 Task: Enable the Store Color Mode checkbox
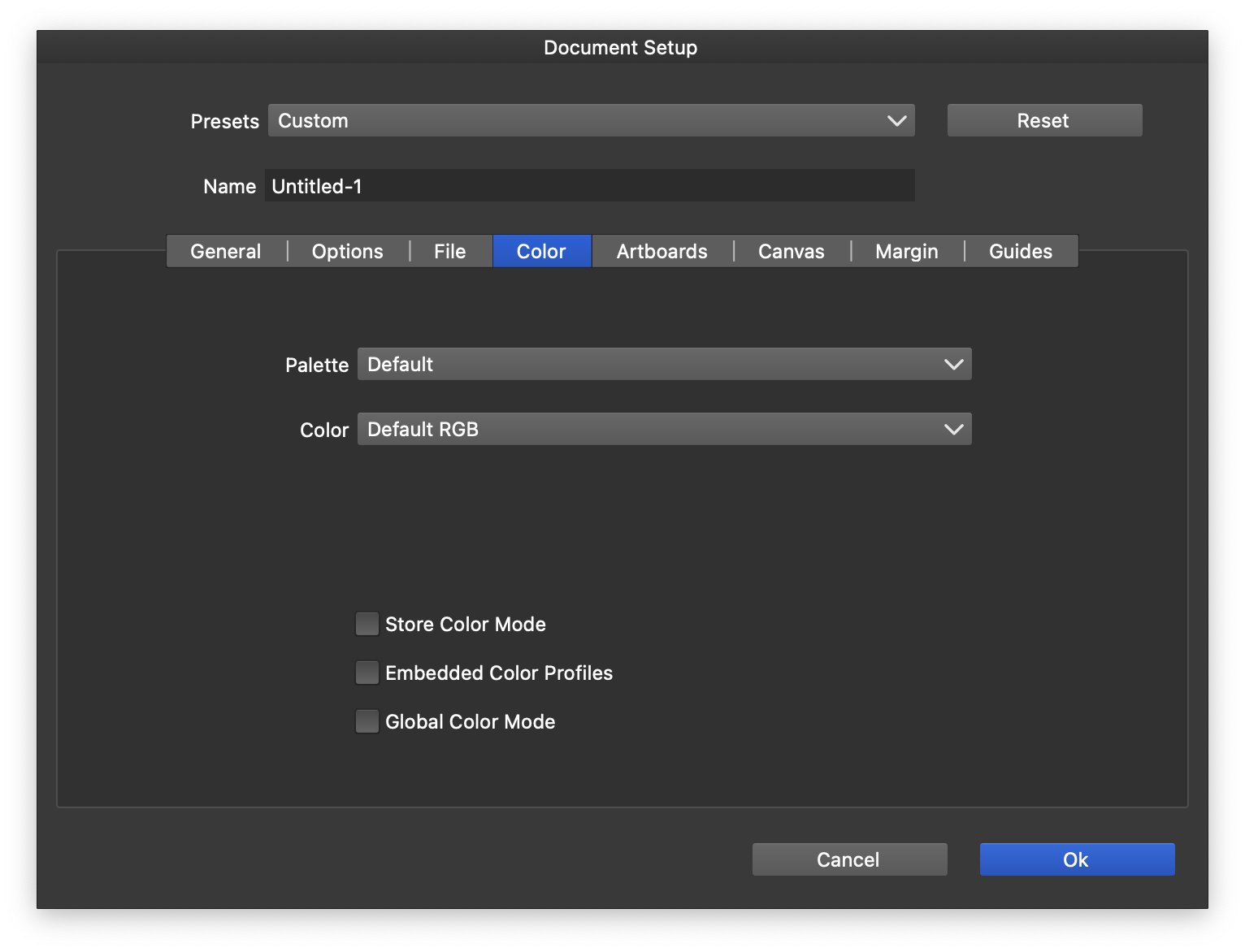pos(367,625)
